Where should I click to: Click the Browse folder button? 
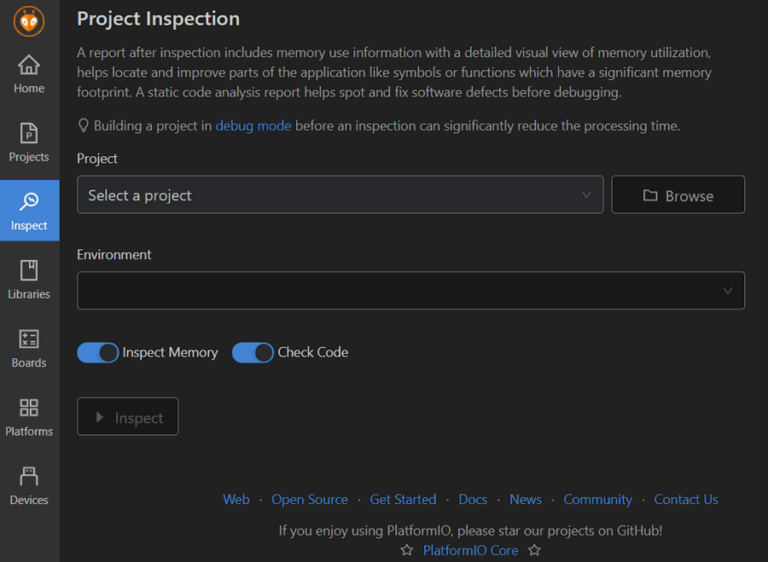coord(678,195)
